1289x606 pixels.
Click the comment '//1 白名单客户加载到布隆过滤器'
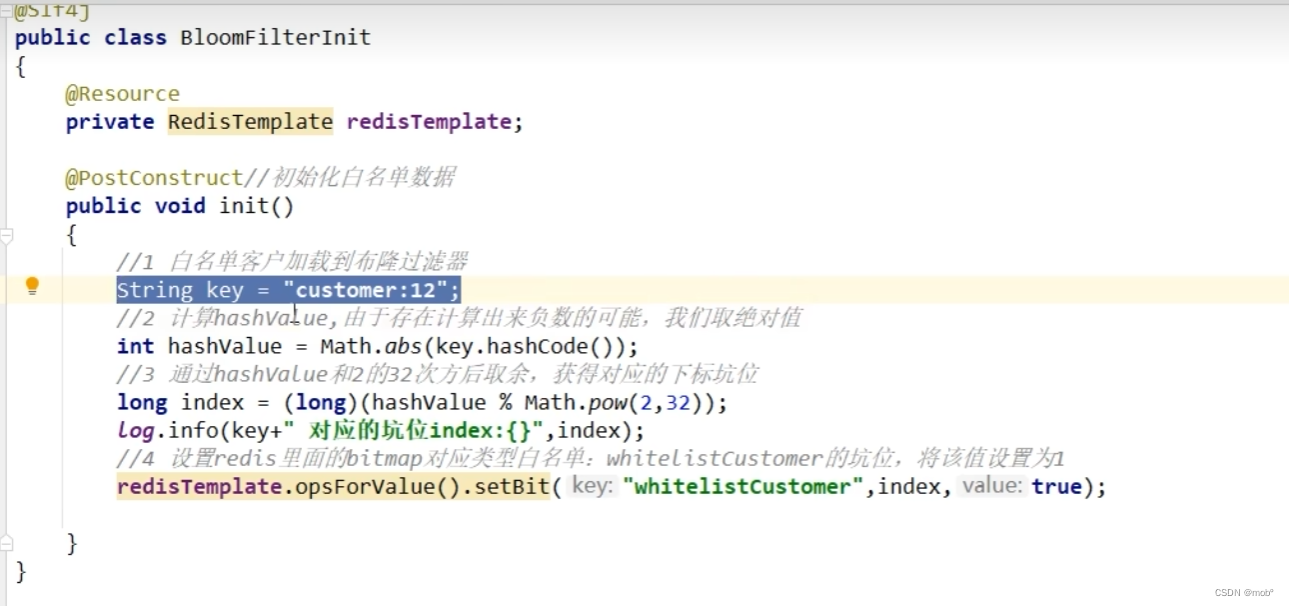[292, 262]
